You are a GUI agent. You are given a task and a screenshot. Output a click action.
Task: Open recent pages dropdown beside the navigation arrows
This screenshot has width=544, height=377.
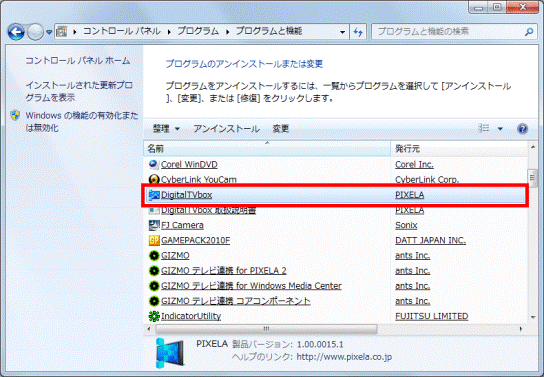click(49, 32)
